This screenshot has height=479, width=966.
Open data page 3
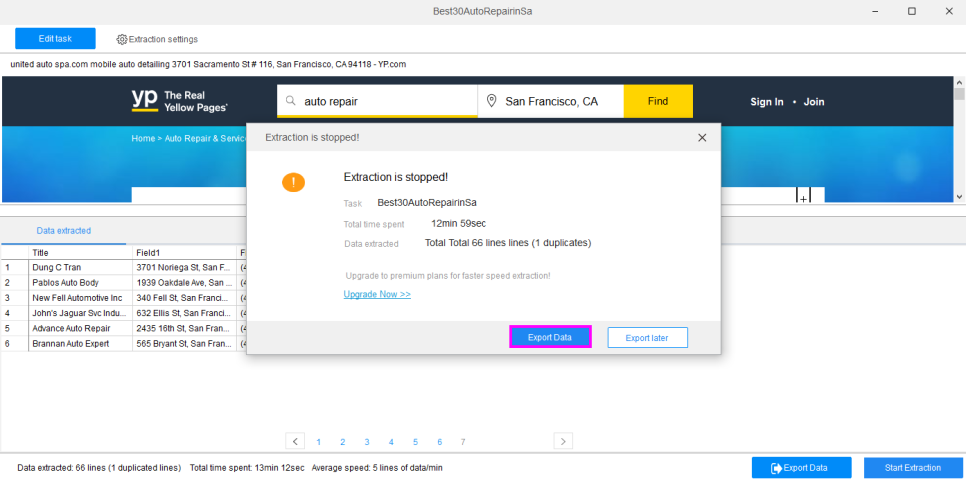click(367, 442)
